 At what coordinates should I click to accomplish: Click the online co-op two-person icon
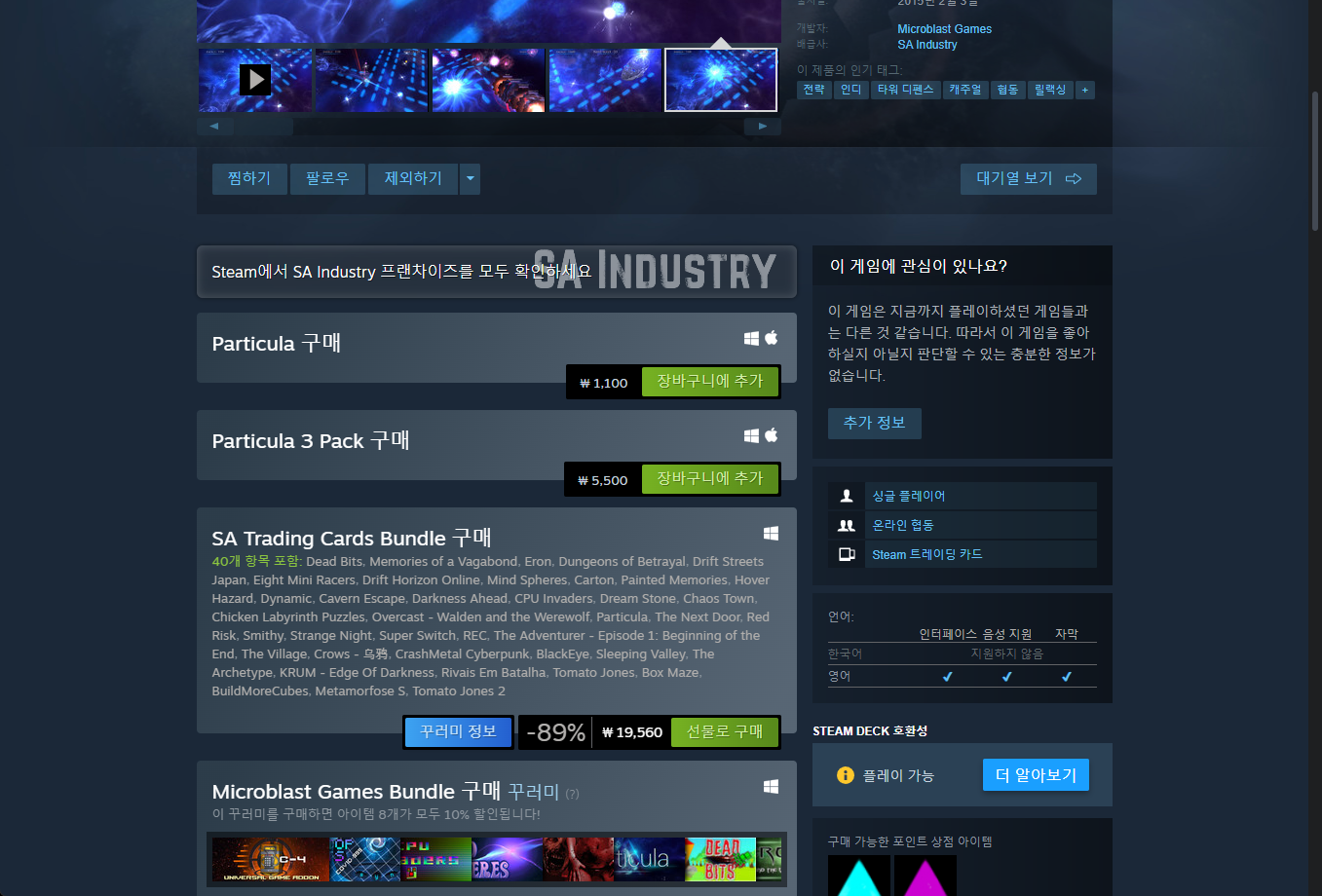[x=847, y=525]
